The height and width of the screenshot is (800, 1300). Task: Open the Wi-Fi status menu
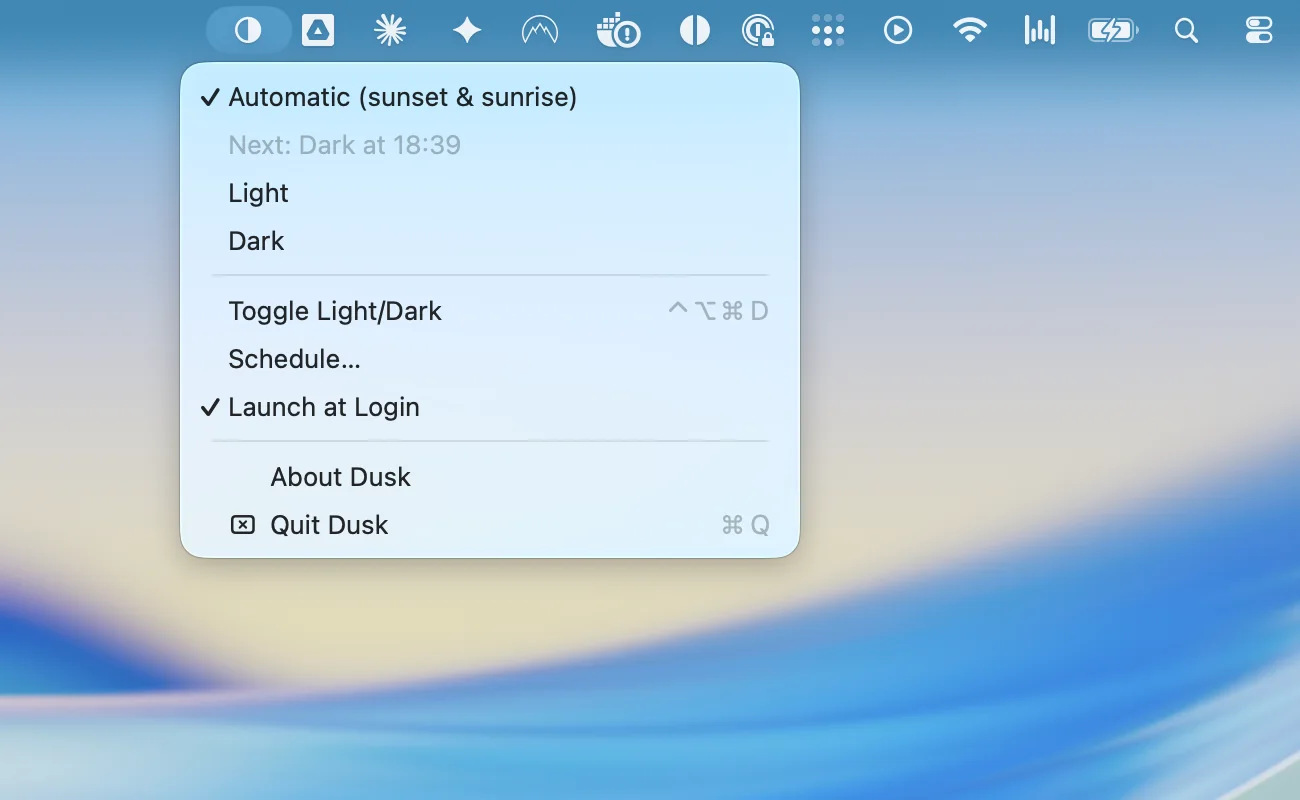(969, 31)
